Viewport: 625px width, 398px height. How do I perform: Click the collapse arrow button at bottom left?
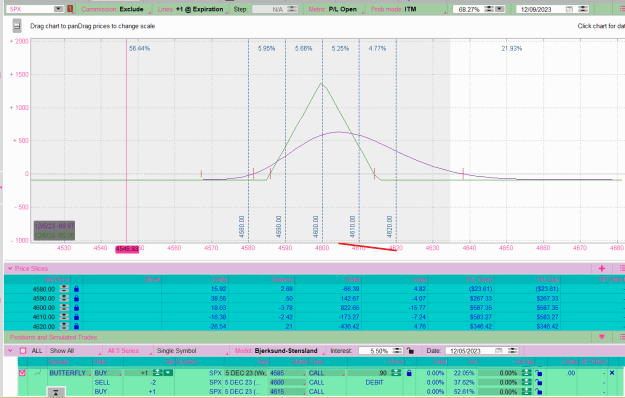[x=56, y=392]
